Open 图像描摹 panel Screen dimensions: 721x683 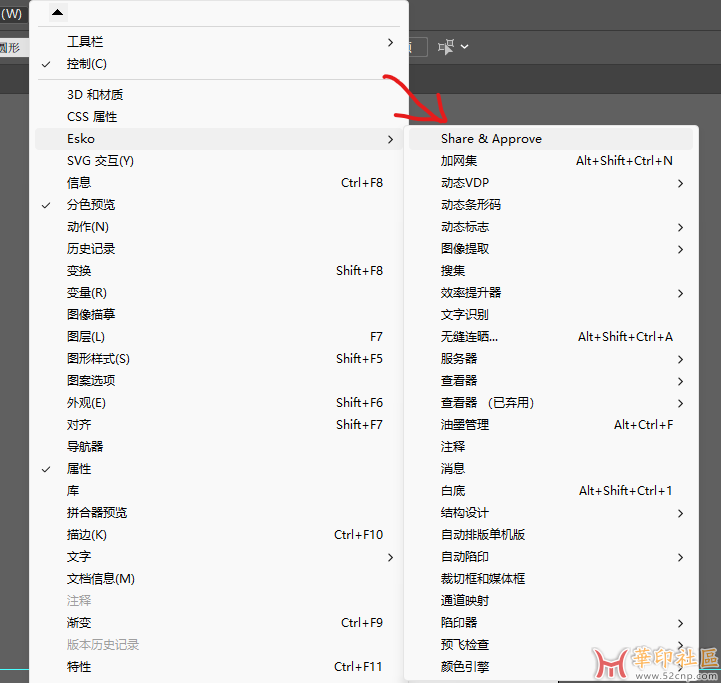[219, 315]
